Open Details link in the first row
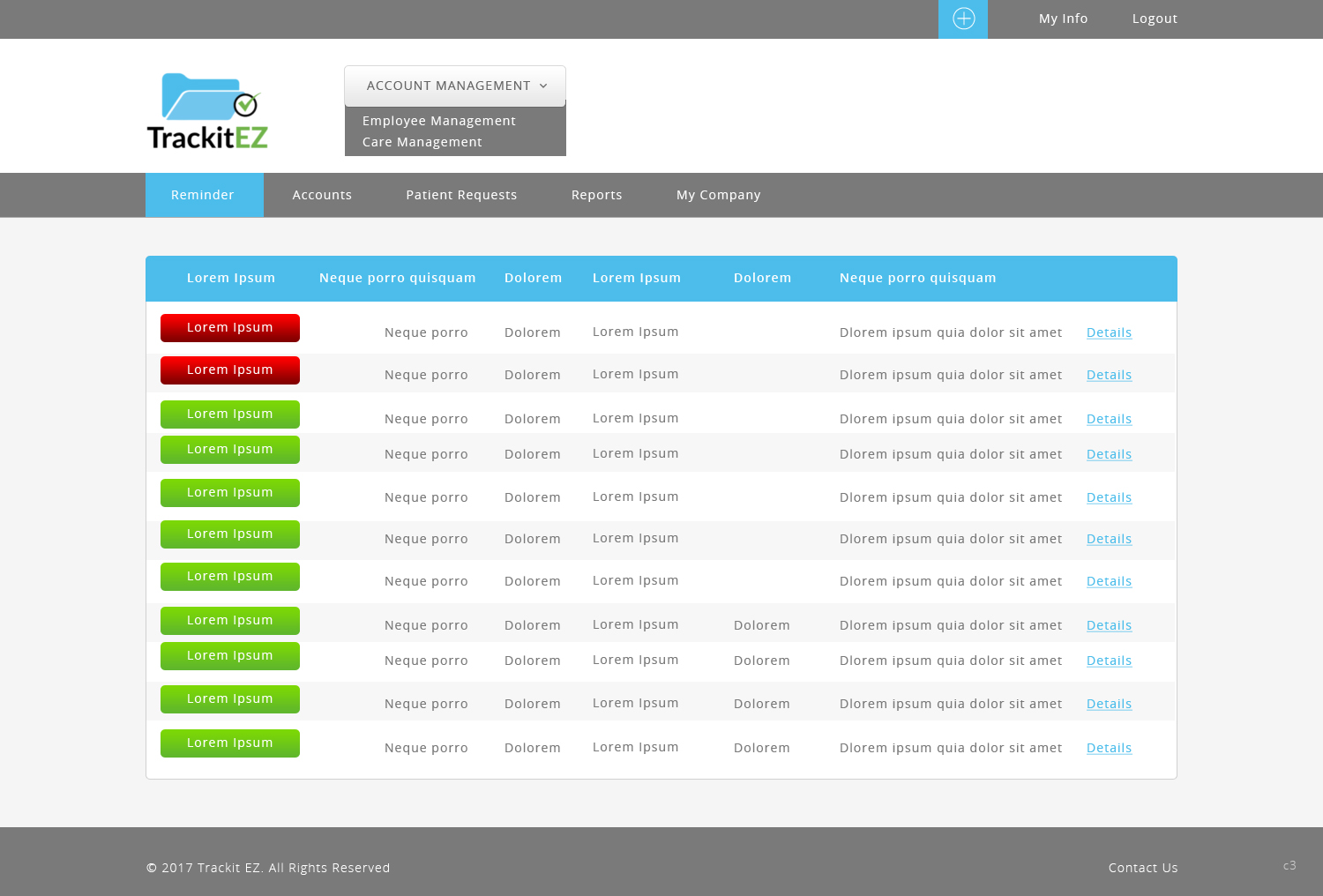1323x896 pixels. point(1109,332)
